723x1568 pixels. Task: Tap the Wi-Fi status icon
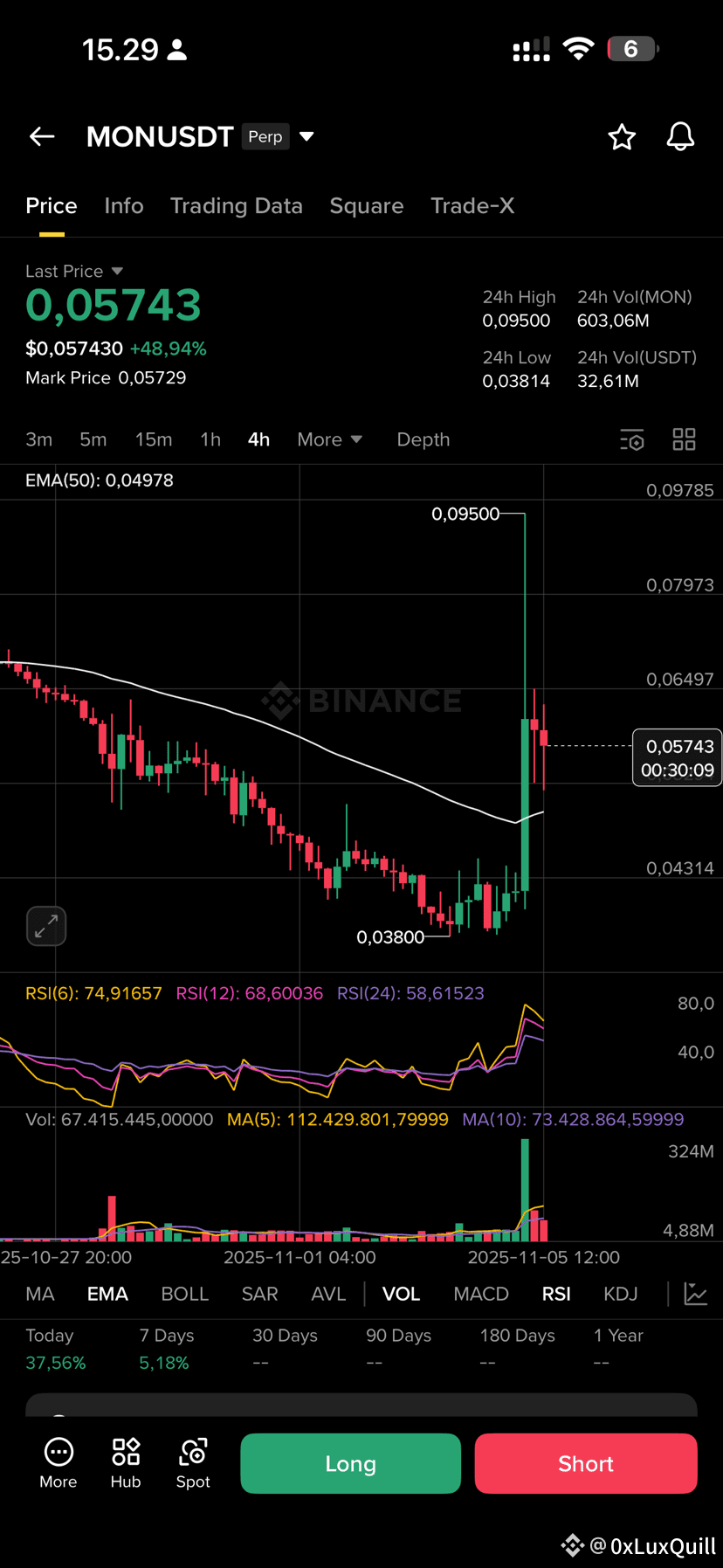[x=578, y=49]
